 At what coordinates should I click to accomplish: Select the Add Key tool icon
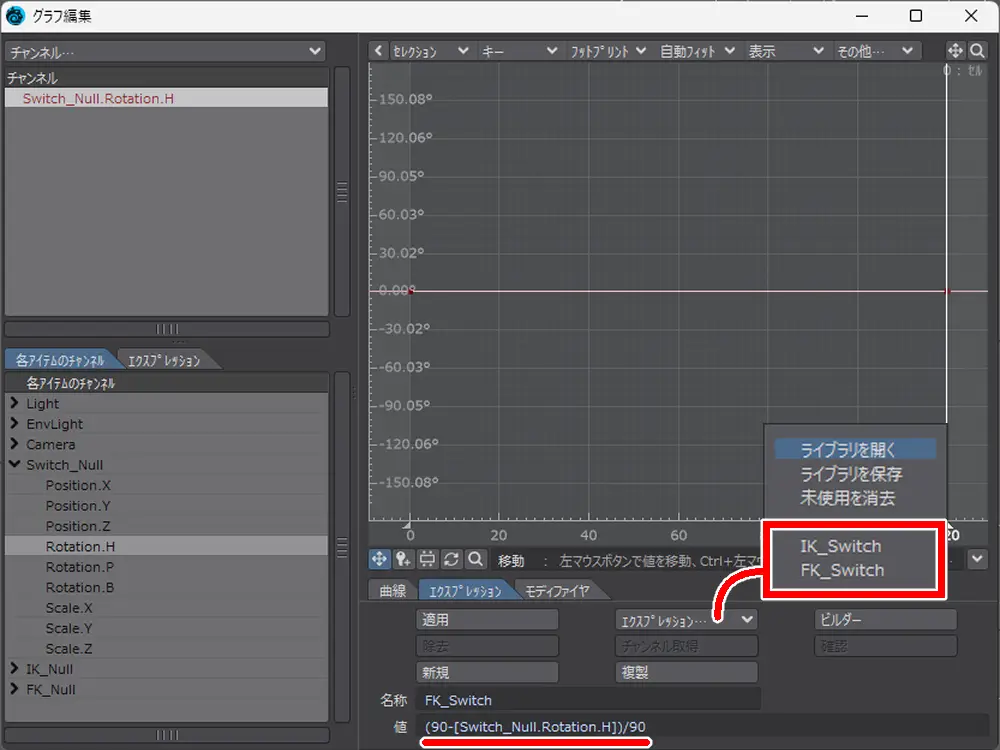[404, 560]
